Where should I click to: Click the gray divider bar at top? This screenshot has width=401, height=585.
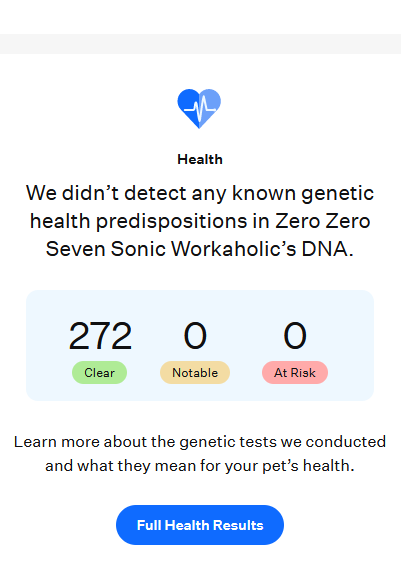point(200,44)
